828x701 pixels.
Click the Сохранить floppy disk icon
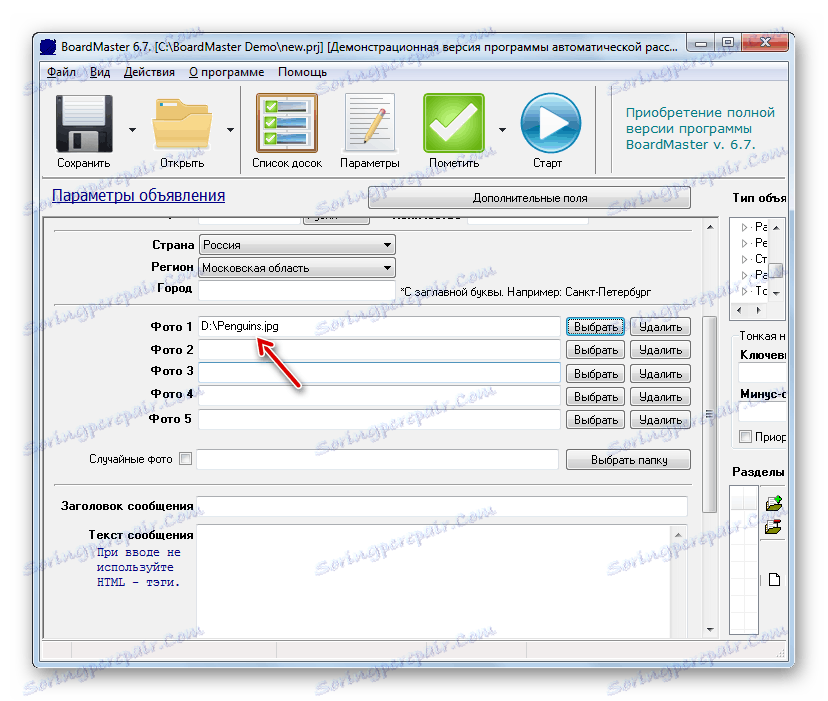(84, 124)
